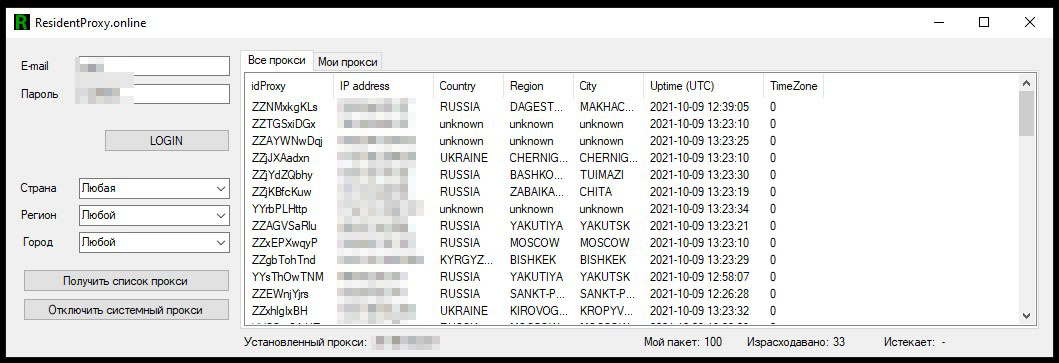Click the Получить список прокси button

(x=126, y=281)
